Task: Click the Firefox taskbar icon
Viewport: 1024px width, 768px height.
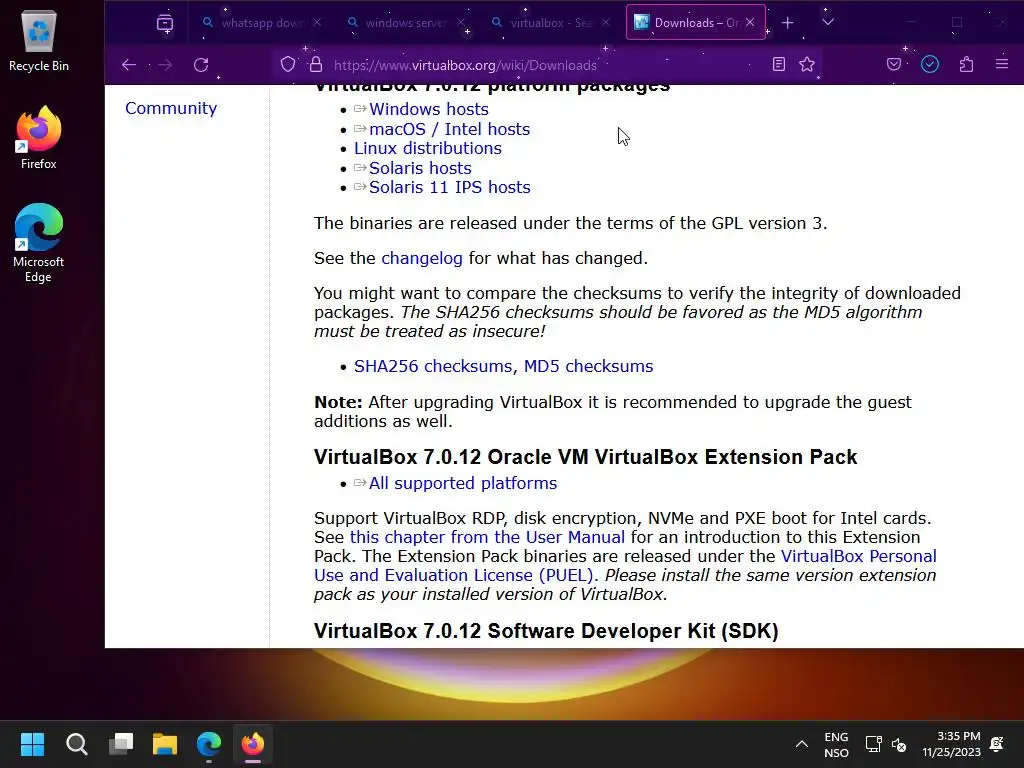Action: tap(253, 744)
